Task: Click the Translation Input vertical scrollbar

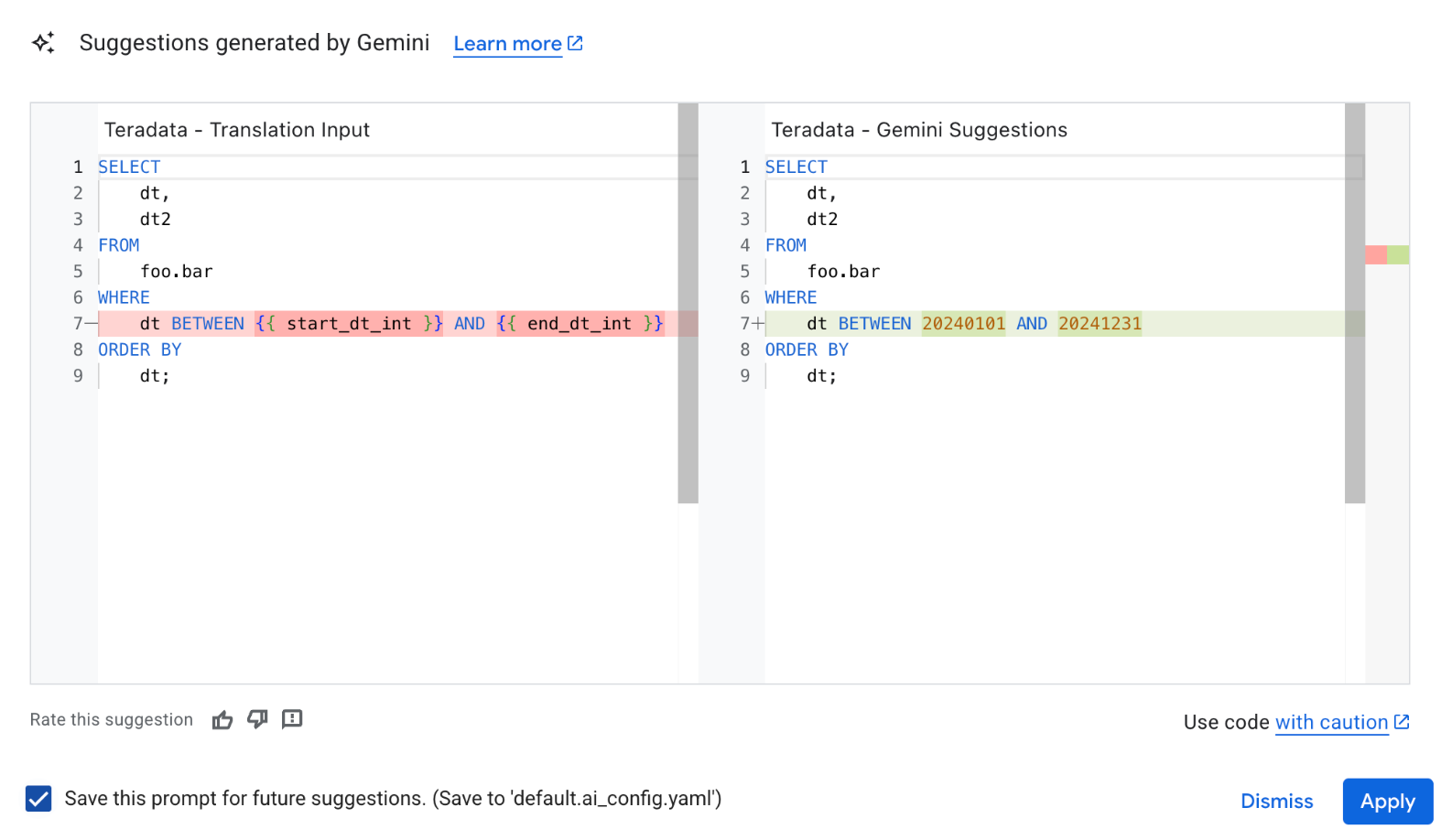Action: click(x=688, y=302)
